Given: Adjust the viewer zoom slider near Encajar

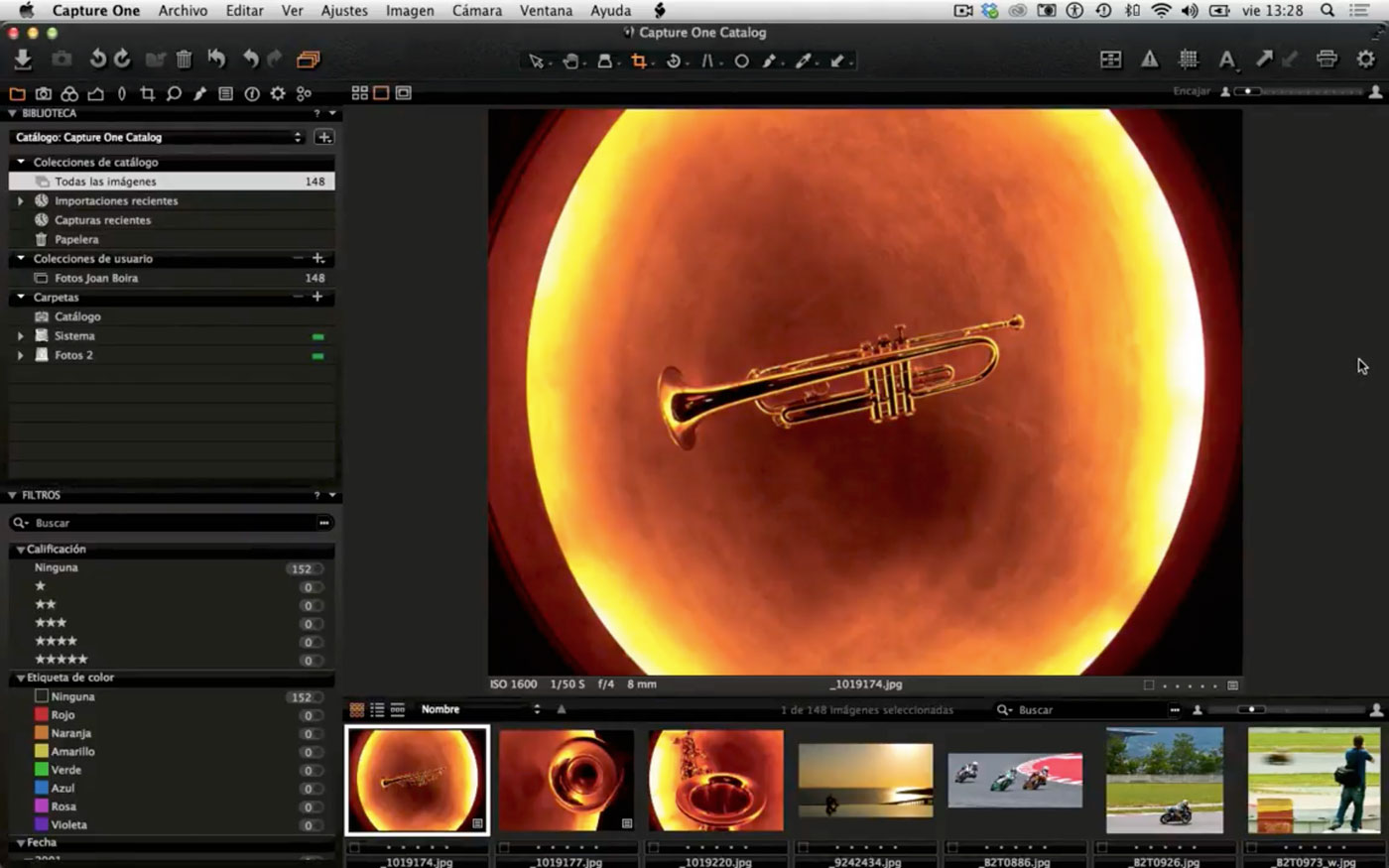Looking at the screenshot, I should (x=1300, y=91).
